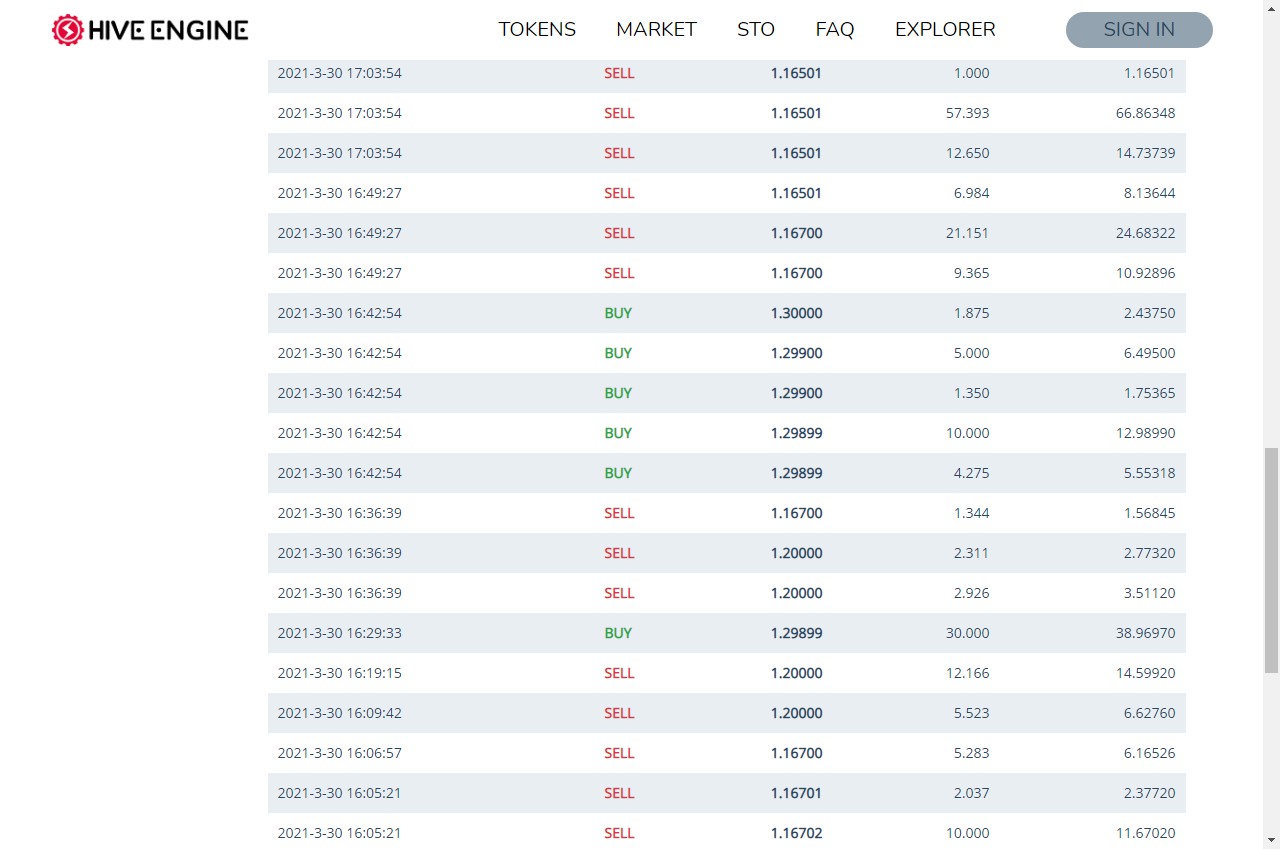Click the total 10.92896
Viewport: 1280px width, 849px height.
coord(1145,273)
